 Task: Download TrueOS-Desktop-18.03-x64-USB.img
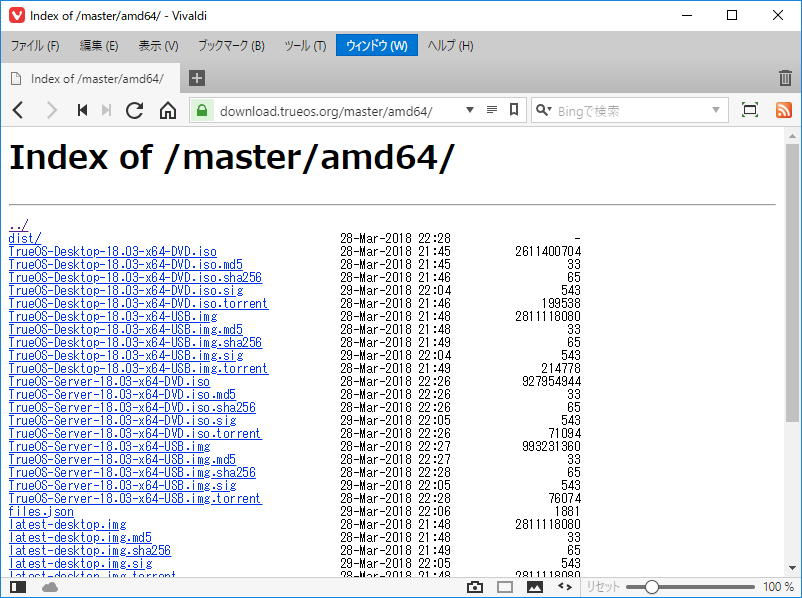click(x=113, y=316)
